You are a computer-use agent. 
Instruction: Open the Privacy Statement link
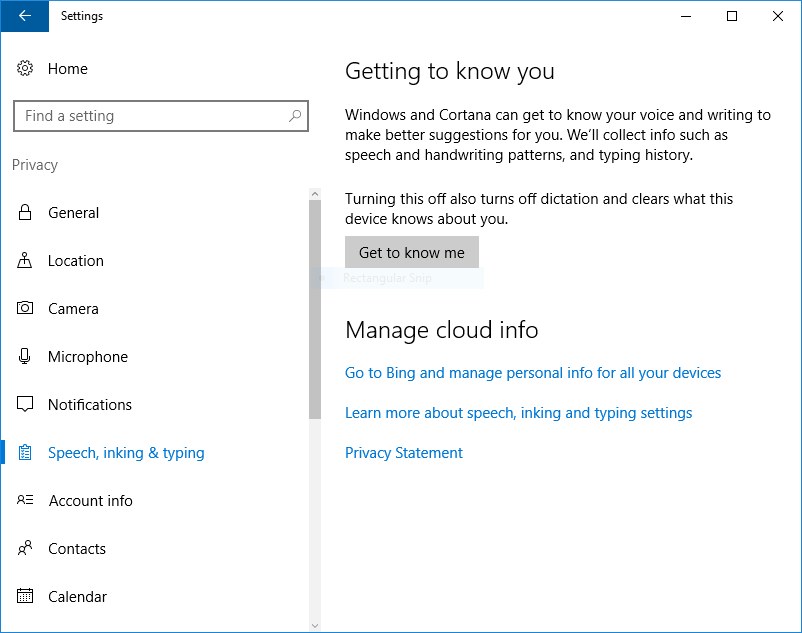(x=403, y=453)
